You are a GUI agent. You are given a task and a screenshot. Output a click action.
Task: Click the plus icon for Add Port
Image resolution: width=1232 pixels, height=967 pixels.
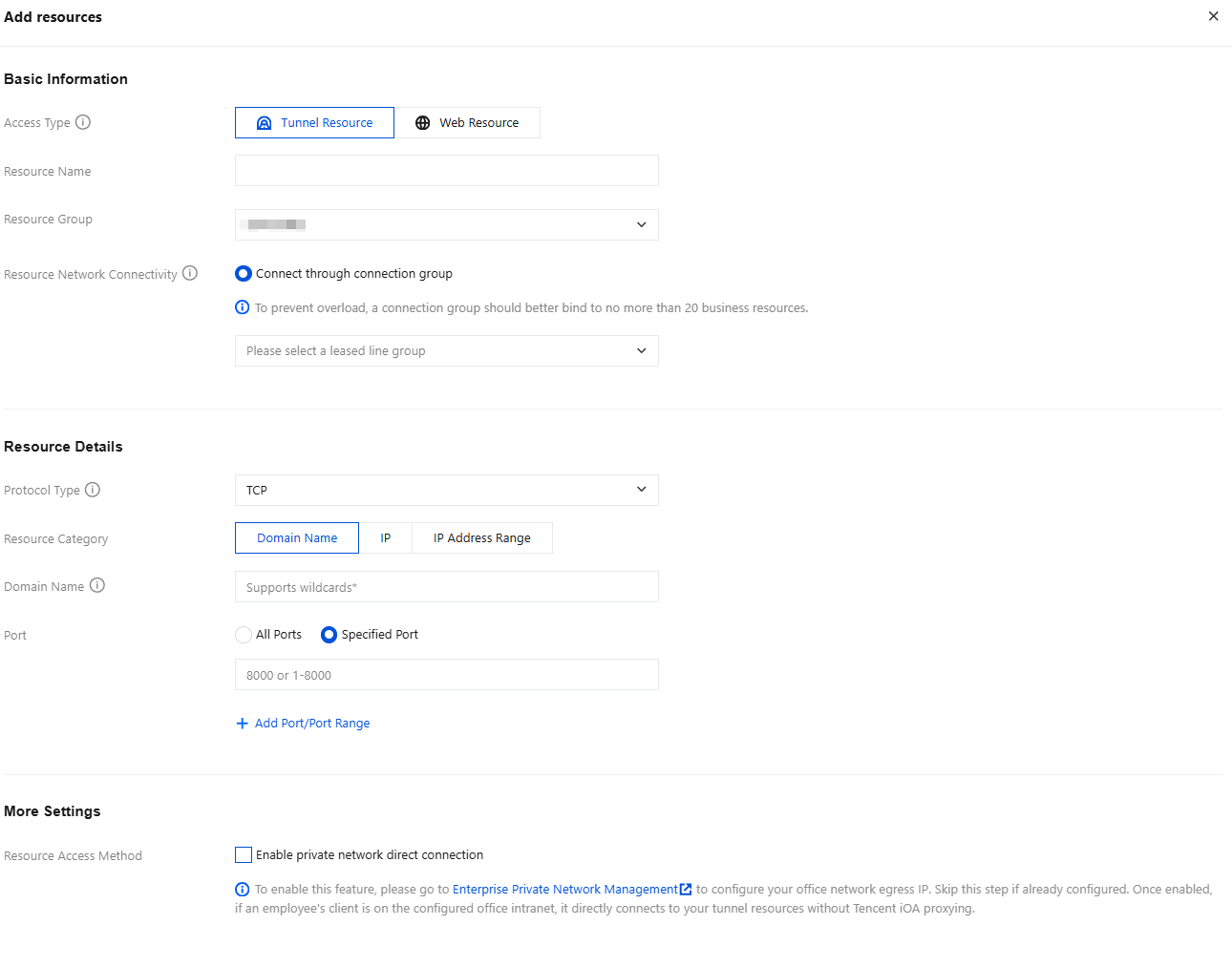pos(242,724)
